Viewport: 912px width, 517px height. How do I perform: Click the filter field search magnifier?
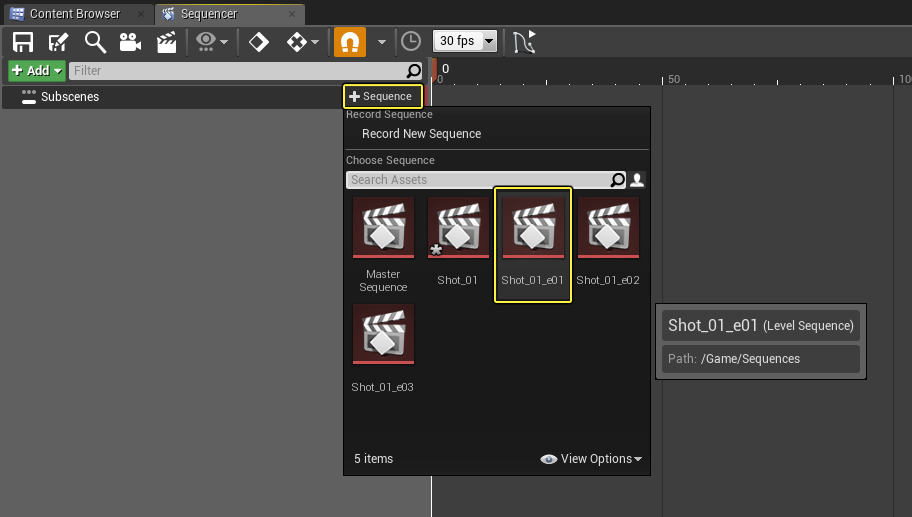(414, 70)
